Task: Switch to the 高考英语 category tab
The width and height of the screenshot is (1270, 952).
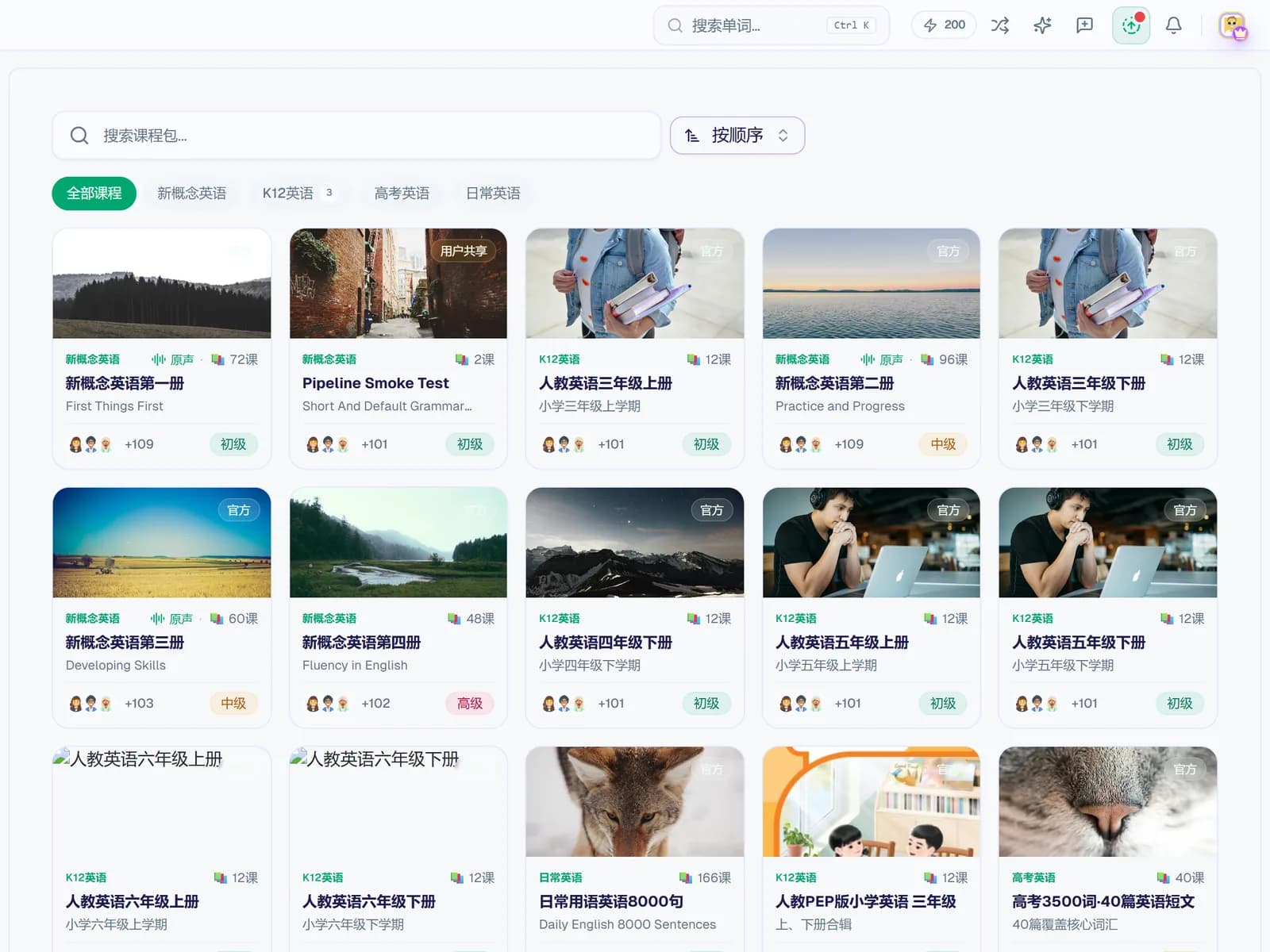Action: (402, 194)
